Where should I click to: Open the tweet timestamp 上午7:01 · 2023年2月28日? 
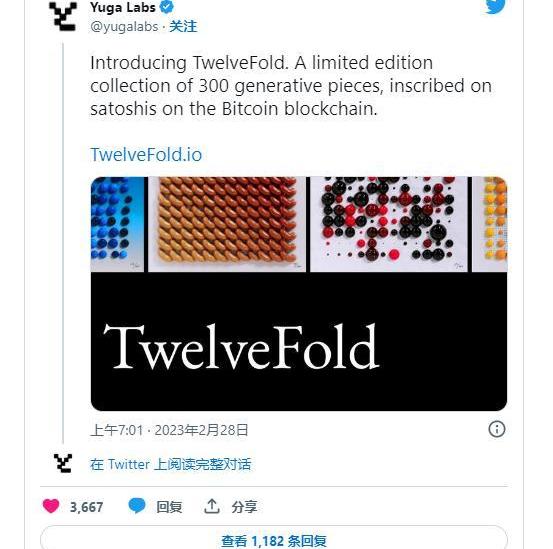pyautogui.click(x=169, y=430)
